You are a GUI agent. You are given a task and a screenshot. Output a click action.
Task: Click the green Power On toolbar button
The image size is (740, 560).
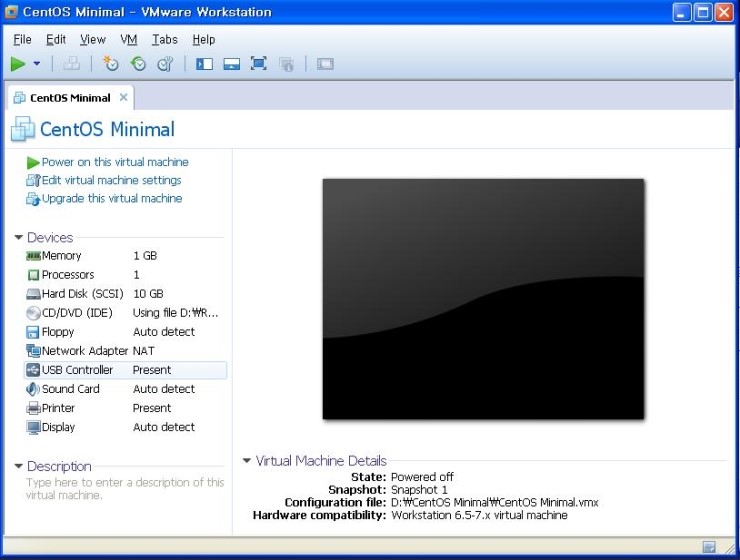point(18,64)
